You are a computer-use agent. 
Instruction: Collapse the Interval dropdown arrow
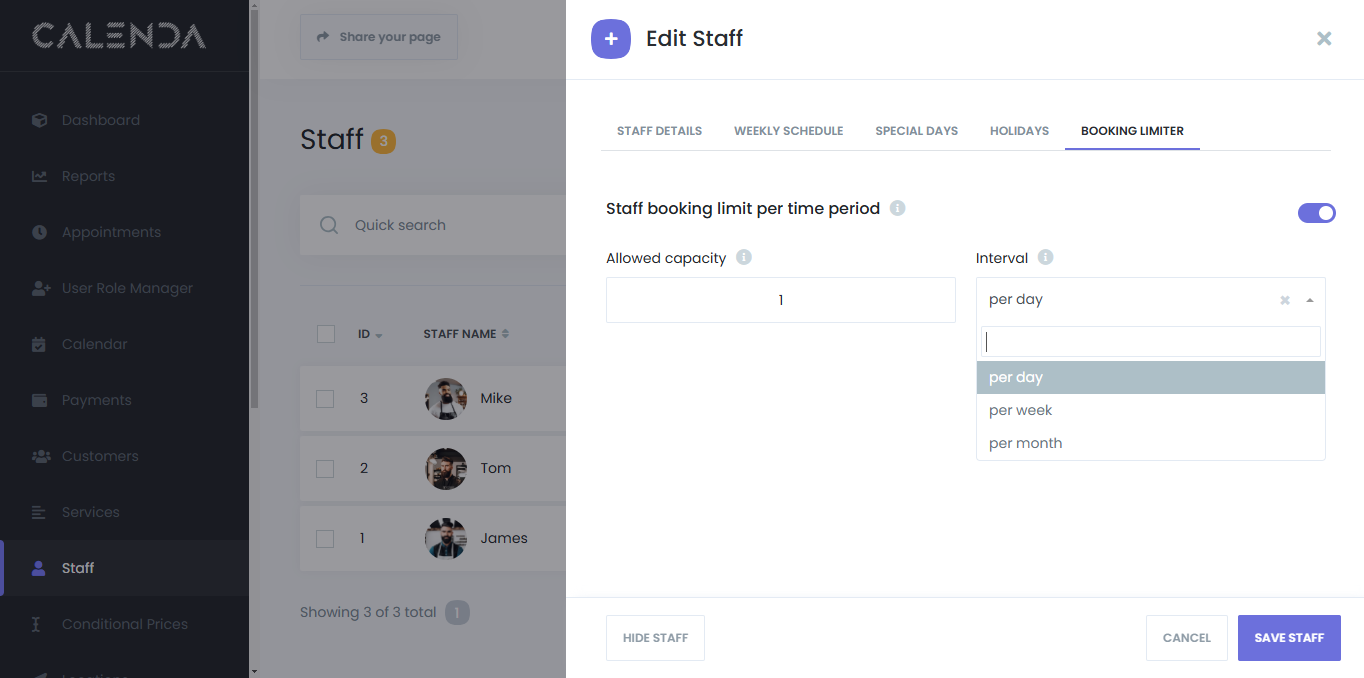[1310, 300]
